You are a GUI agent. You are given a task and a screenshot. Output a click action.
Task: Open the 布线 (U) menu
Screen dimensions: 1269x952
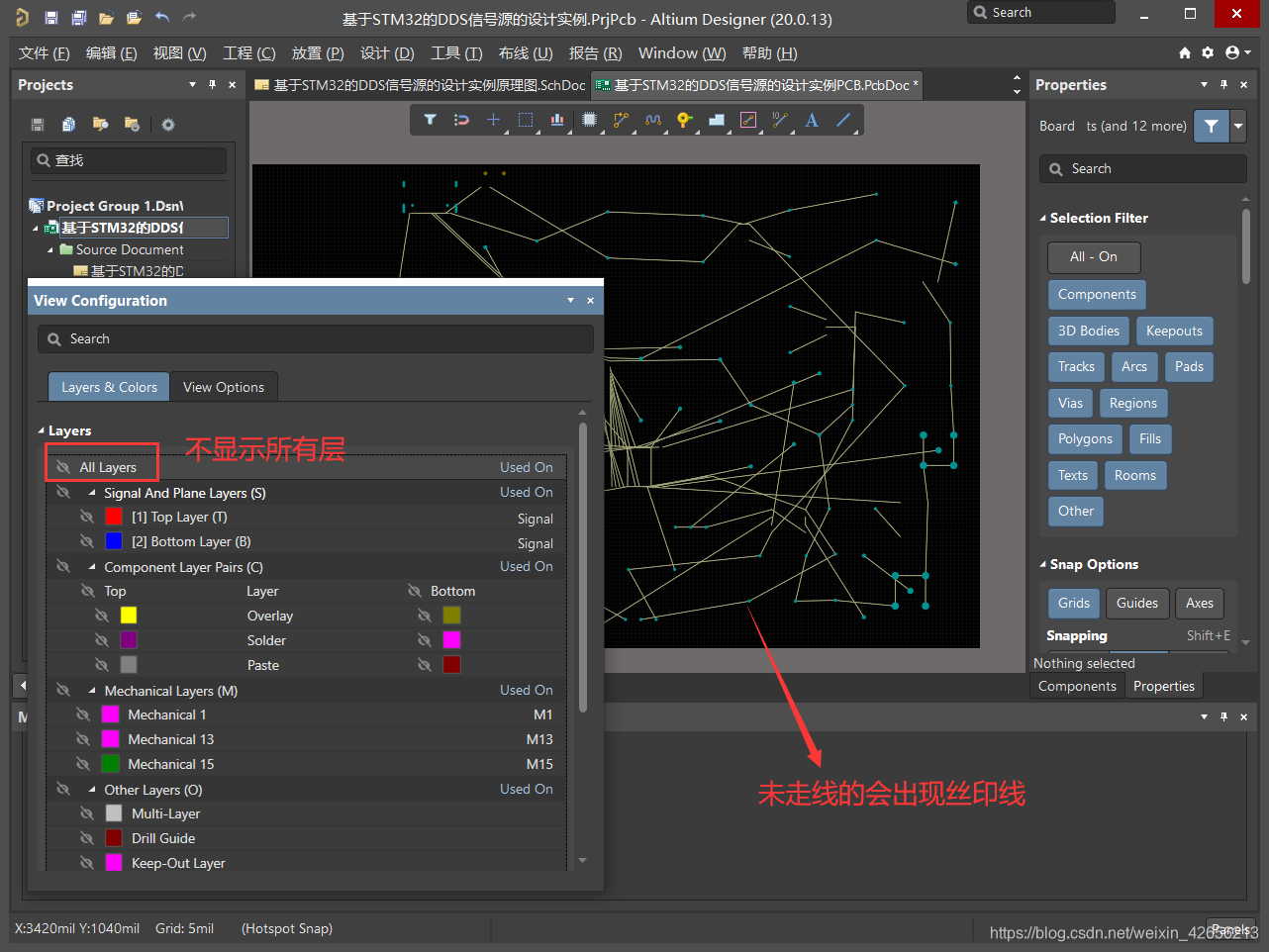pyautogui.click(x=526, y=53)
